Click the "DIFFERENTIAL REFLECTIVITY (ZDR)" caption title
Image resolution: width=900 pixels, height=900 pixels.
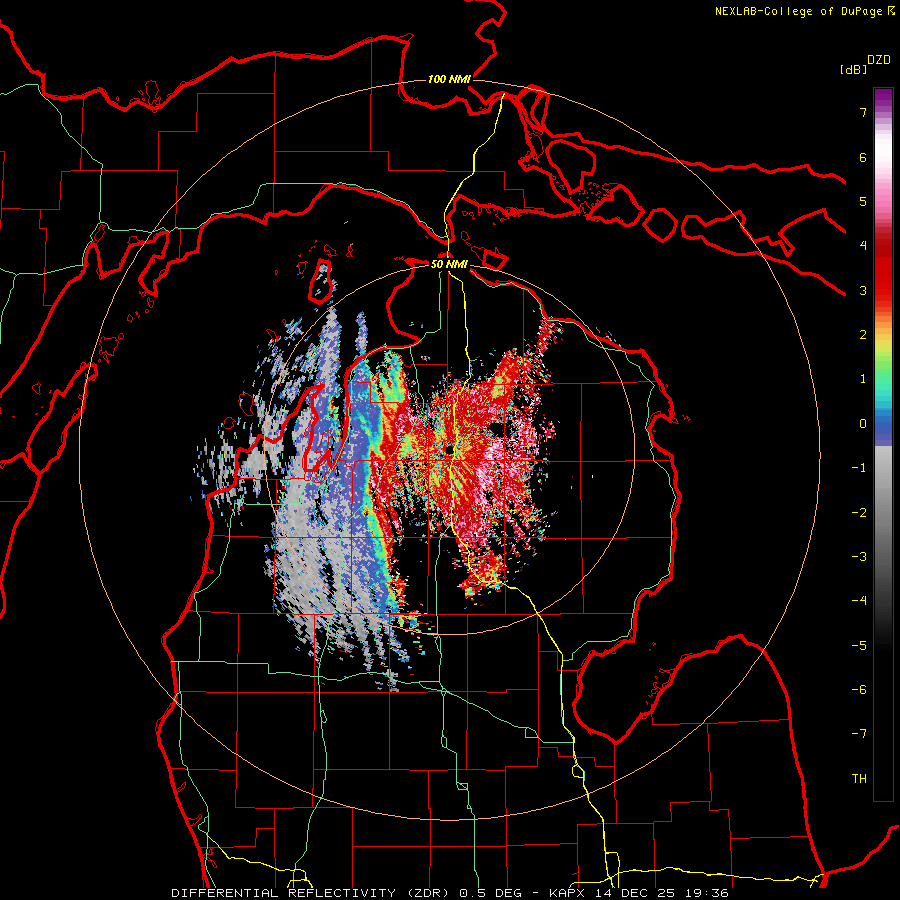(312, 893)
